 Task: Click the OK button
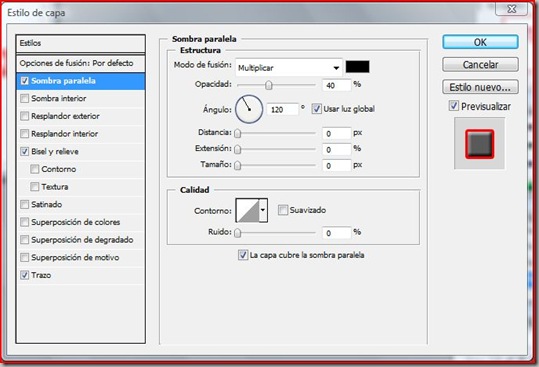coord(480,42)
